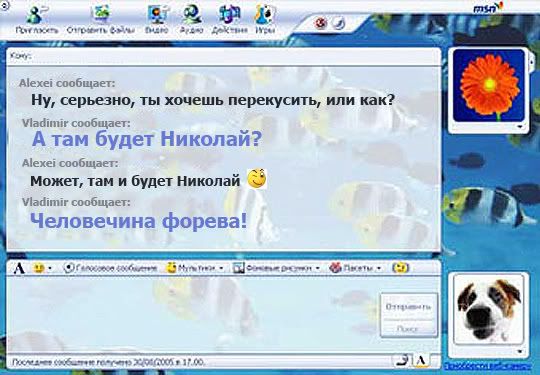Send a nudge with the shaking face icon
The image size is (540, 375).
pyautogui.click(x=401, y=268)
